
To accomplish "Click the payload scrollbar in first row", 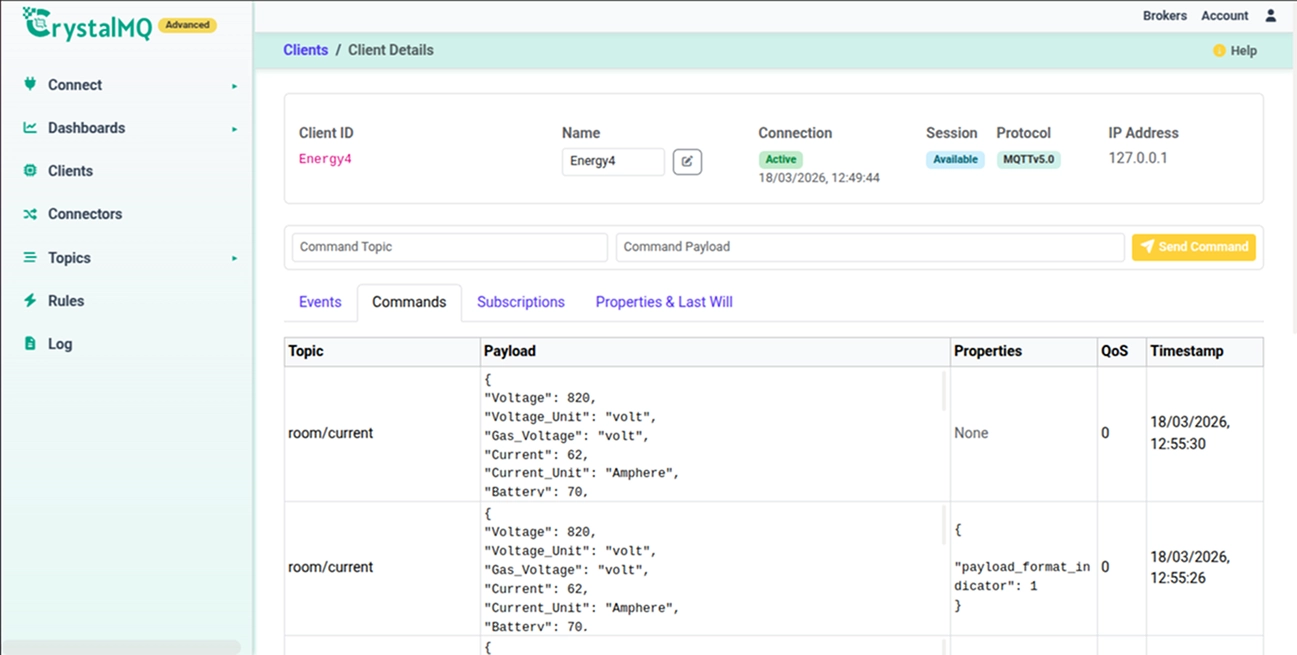I will pos(944,391).
